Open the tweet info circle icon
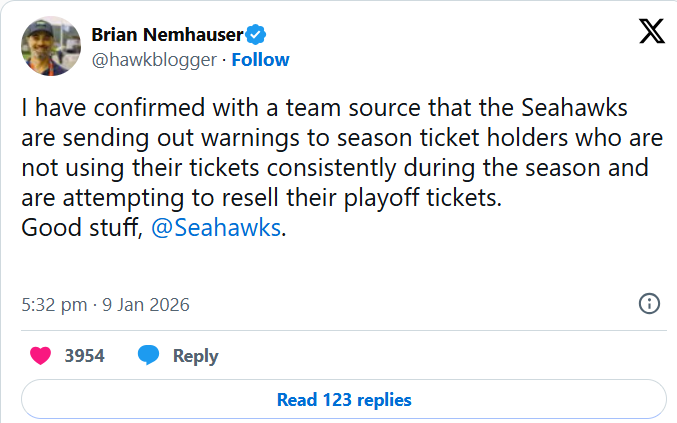Screen dimensions: 677x423 point(648,304)
